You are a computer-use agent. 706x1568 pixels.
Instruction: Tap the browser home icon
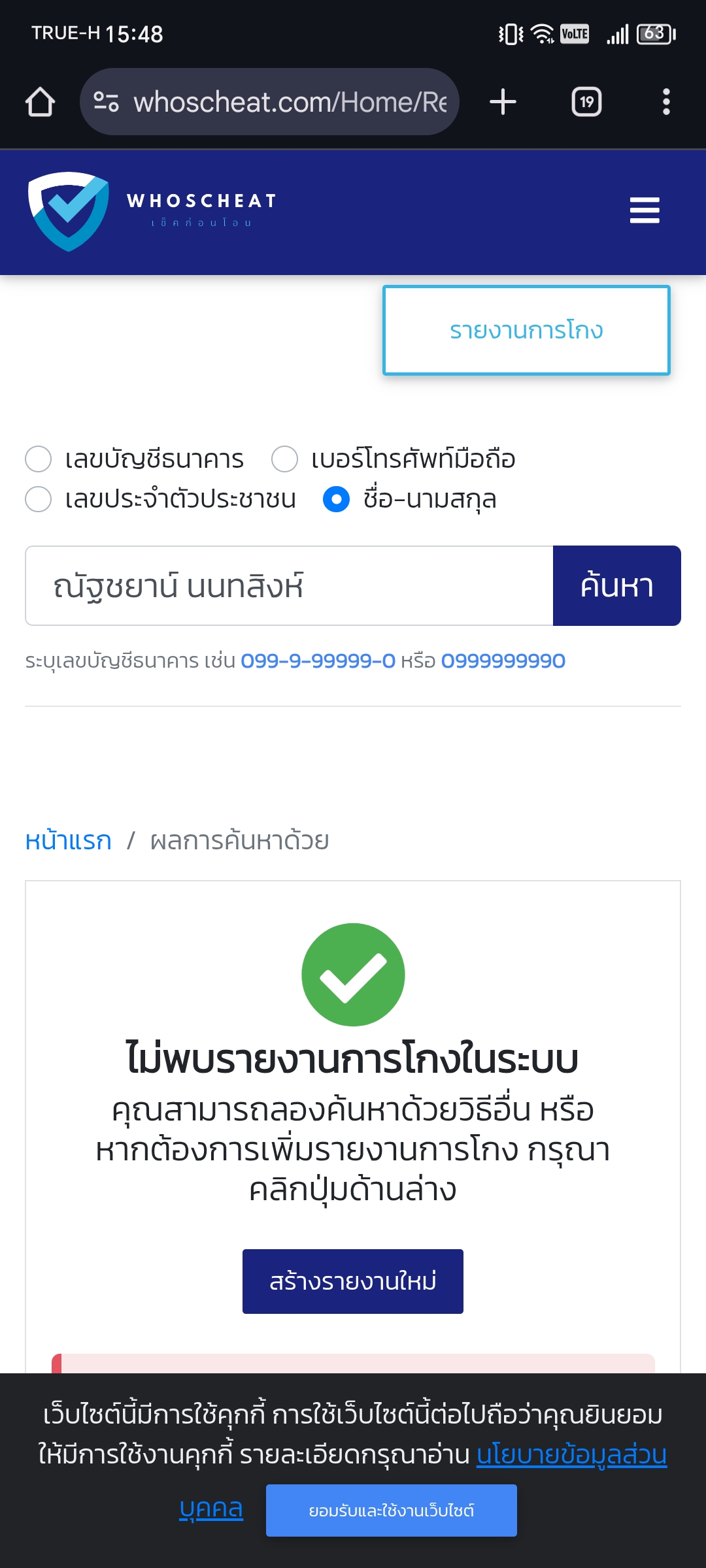click(40, 102)
